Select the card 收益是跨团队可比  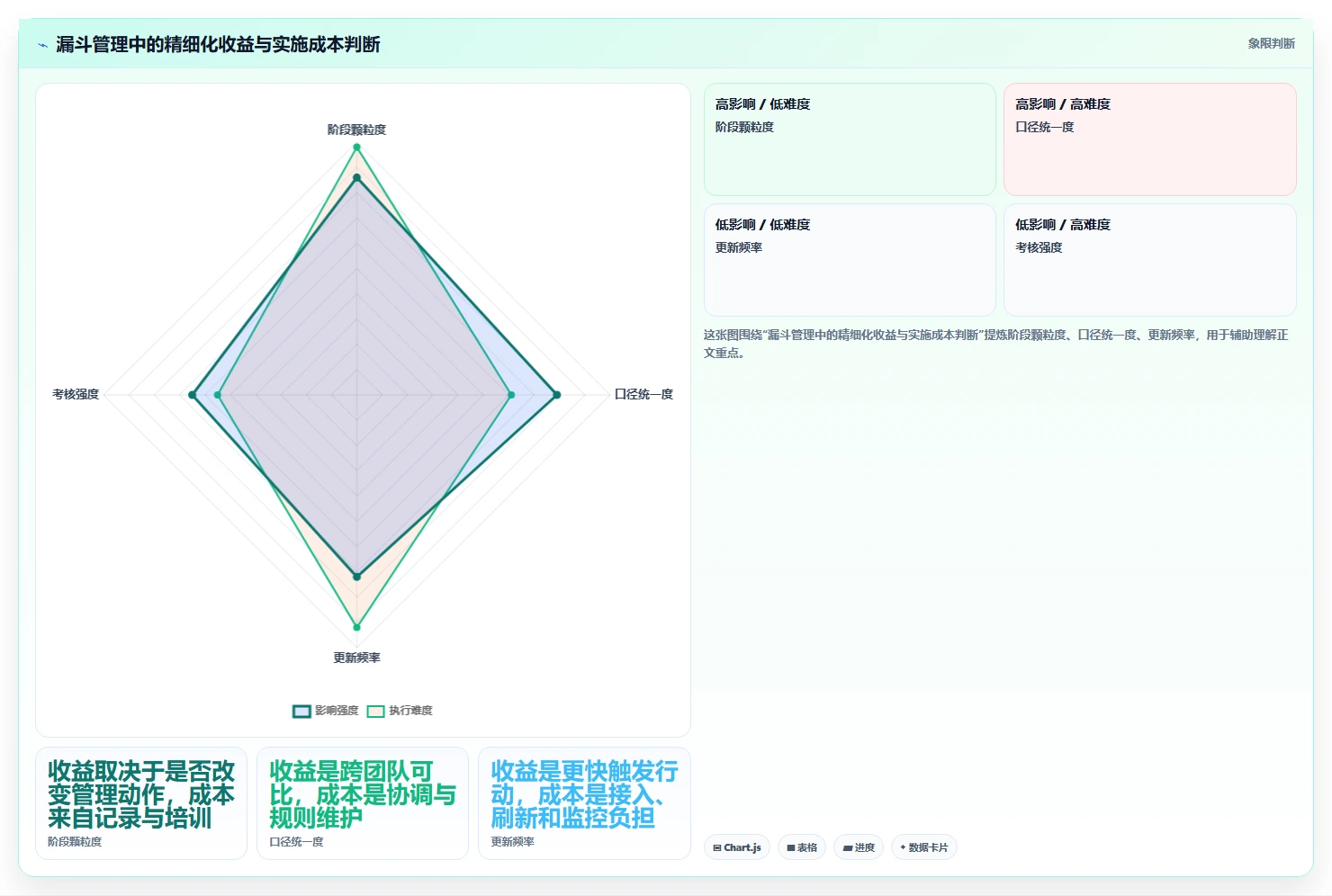[x=363, y=803]
